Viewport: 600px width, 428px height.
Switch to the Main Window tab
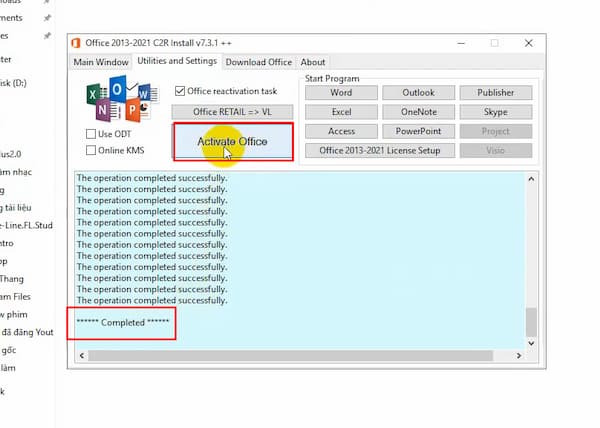click(101, 62)
